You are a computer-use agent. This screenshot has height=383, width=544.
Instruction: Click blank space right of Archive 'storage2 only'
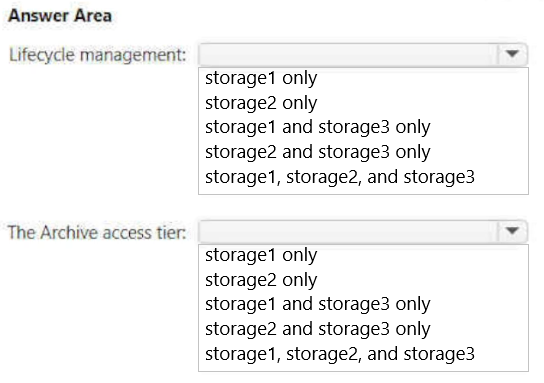click(423, 280)
